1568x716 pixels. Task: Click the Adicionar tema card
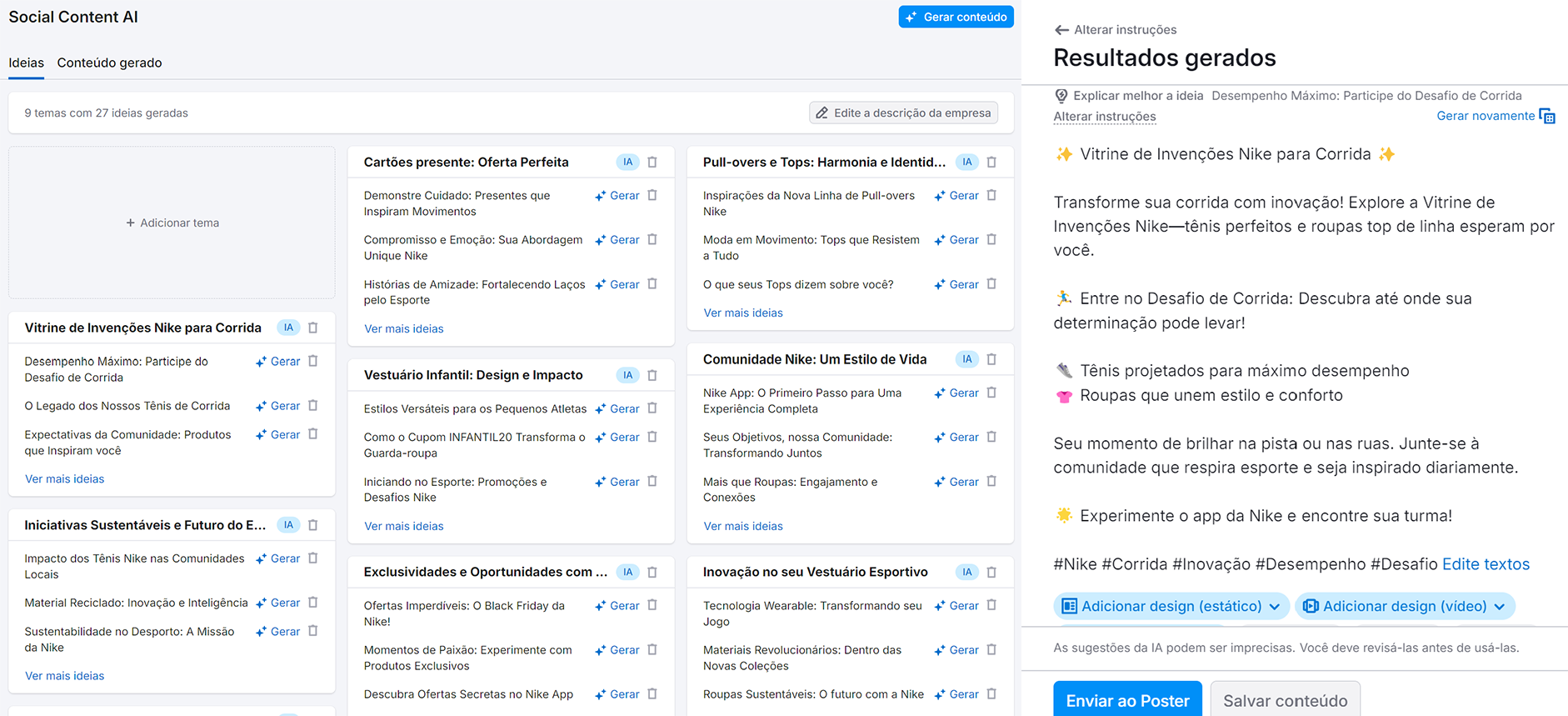coord(172,223)
